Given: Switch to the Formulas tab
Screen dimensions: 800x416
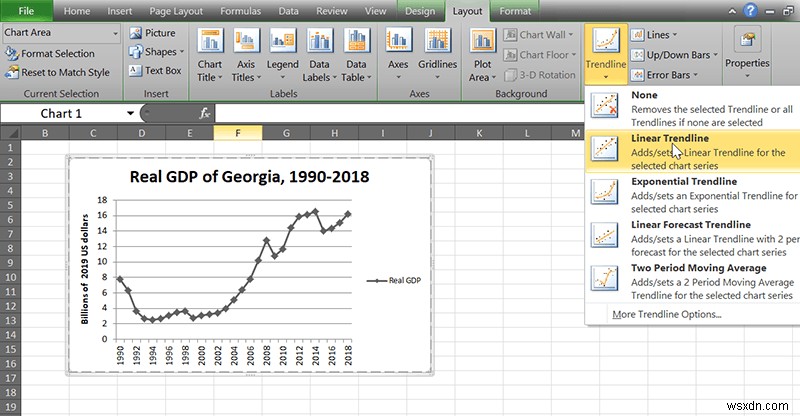Looking at the screenshot, I should [x=240, y=11].
